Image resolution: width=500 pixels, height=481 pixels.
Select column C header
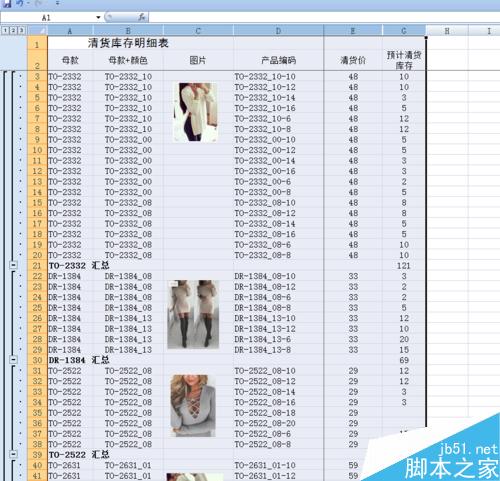click(x=198, y=31)
